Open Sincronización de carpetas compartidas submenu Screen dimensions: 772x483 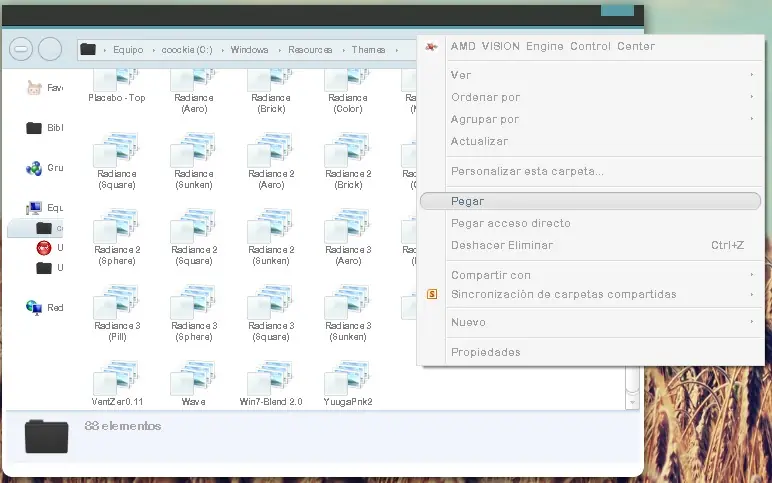tap(591, 294)
